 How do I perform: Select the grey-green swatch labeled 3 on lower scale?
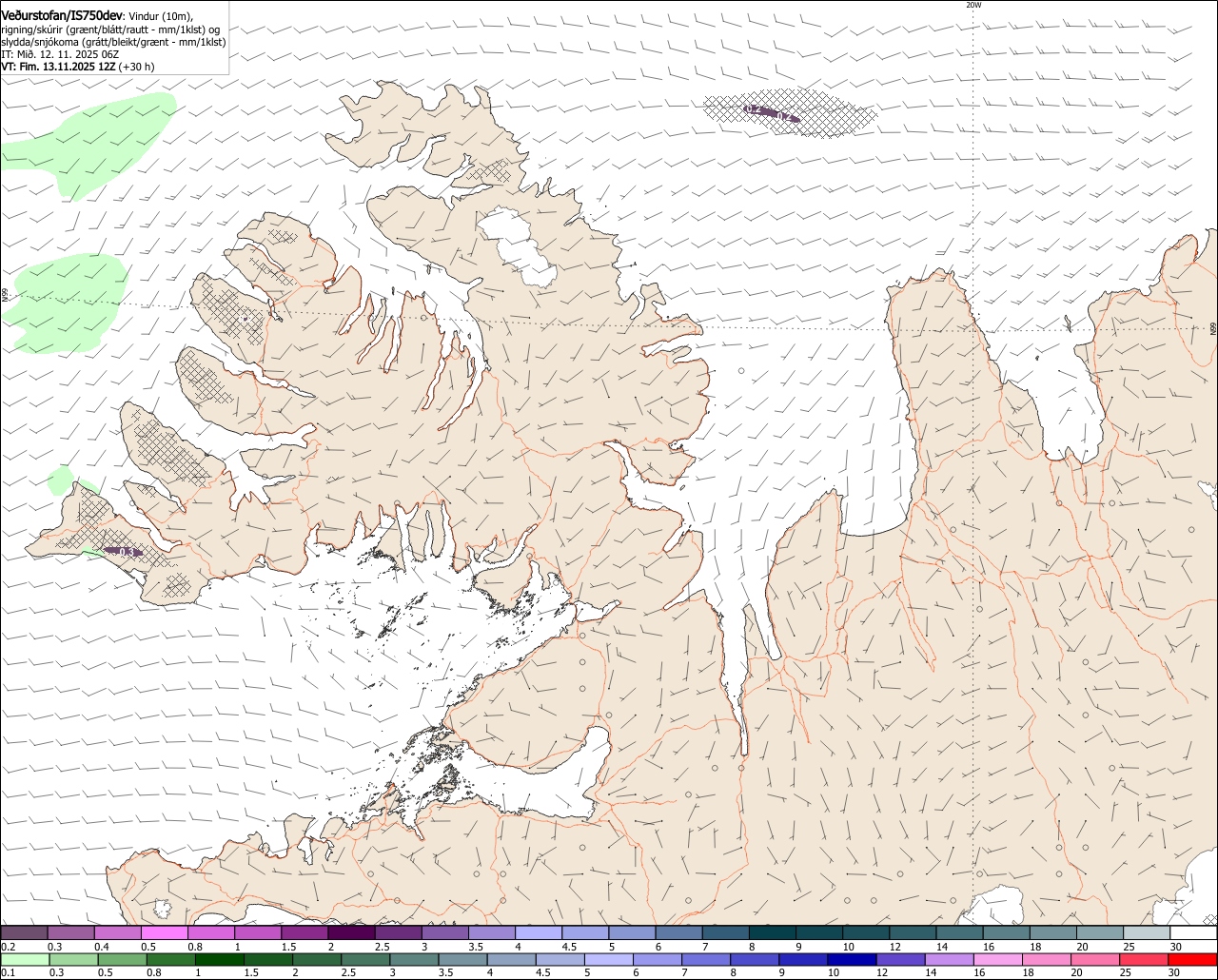tap(414, 959)
